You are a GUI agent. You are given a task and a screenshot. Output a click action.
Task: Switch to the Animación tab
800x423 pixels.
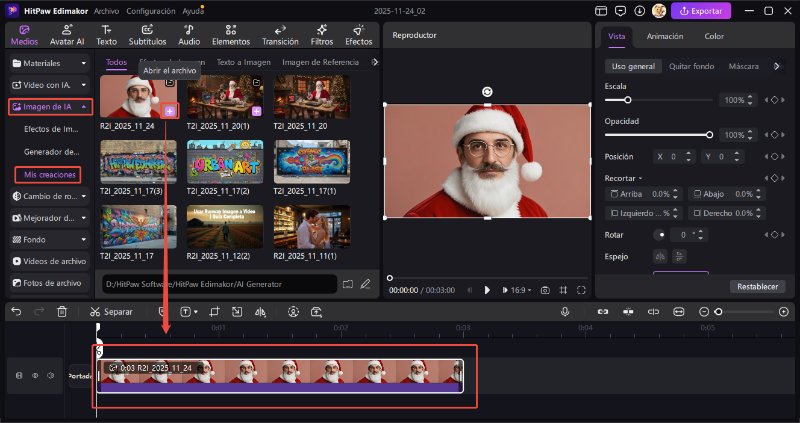(665, 36)
